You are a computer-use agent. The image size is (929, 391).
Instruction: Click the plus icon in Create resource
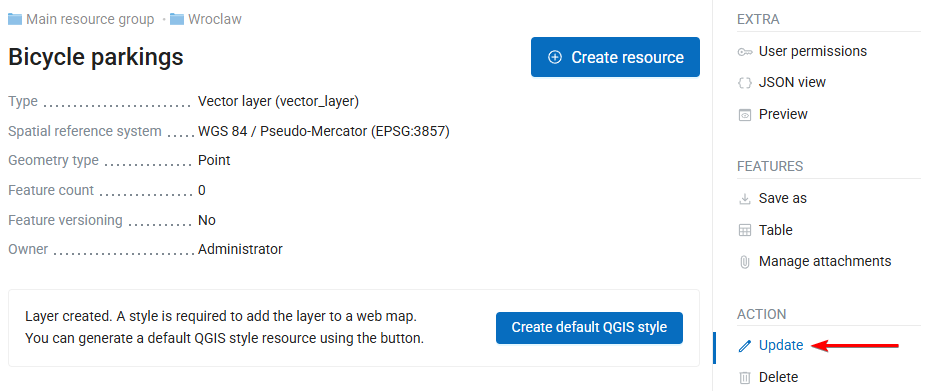click(555, 57)
